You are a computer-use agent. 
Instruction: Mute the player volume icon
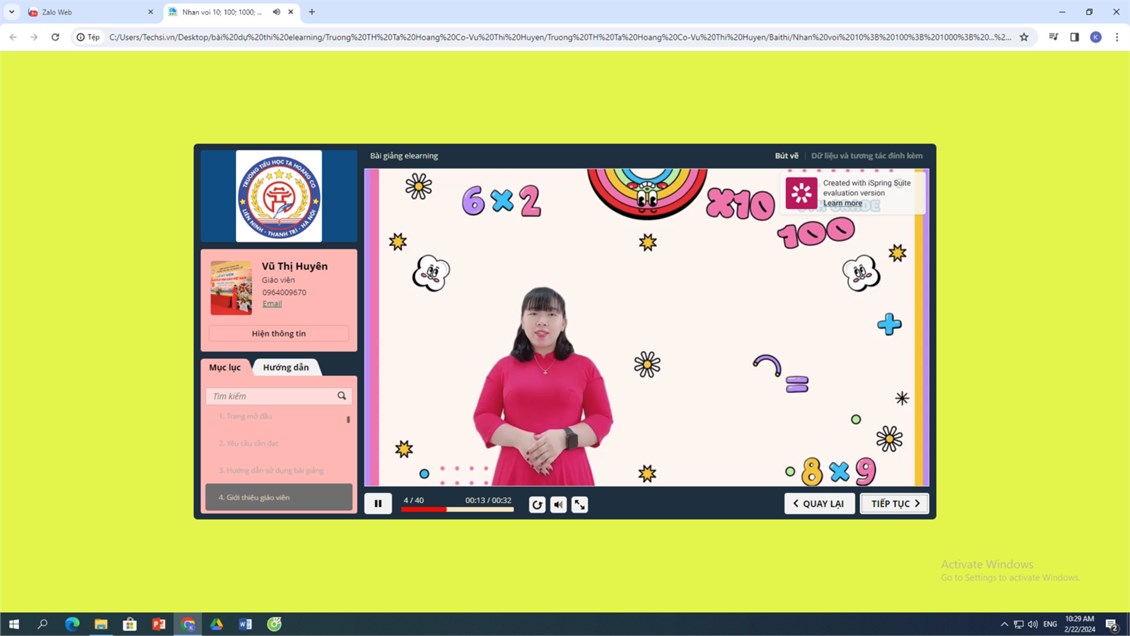[559, 505]
